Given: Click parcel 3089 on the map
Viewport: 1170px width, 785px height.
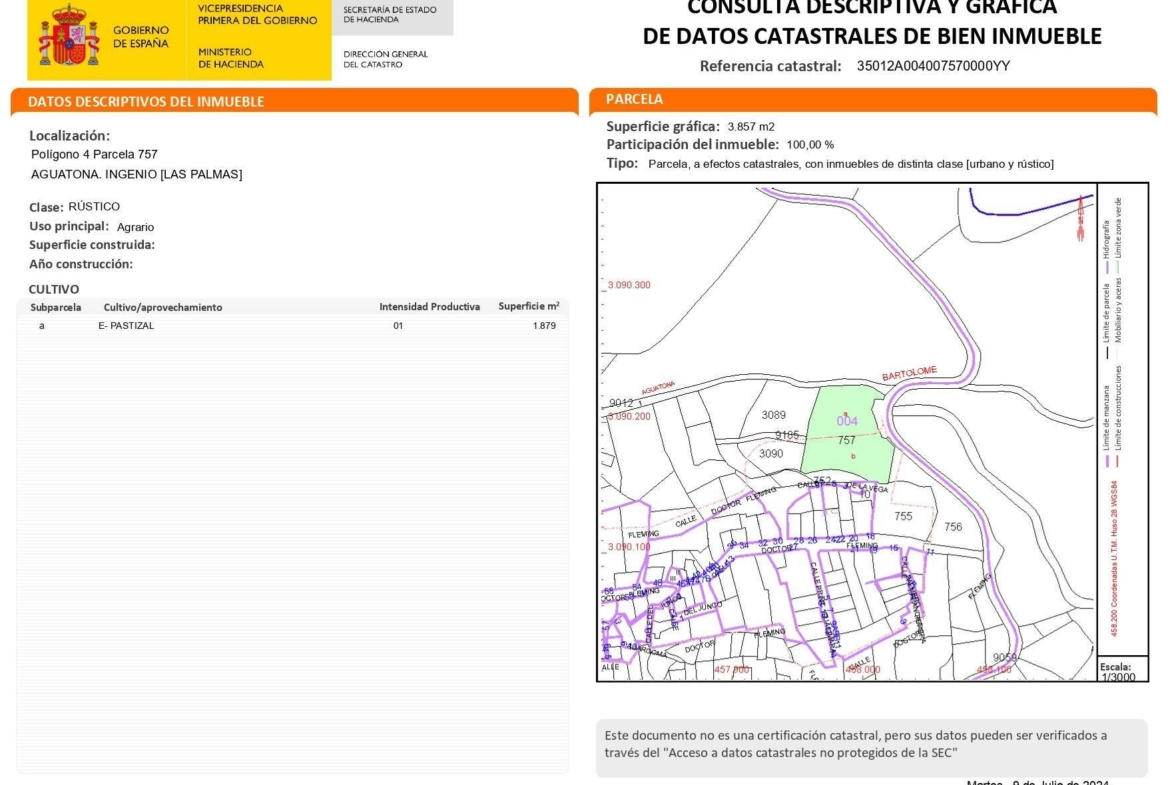Looking at the screenshot, I should pyautogui.click(x=773, y=415).
